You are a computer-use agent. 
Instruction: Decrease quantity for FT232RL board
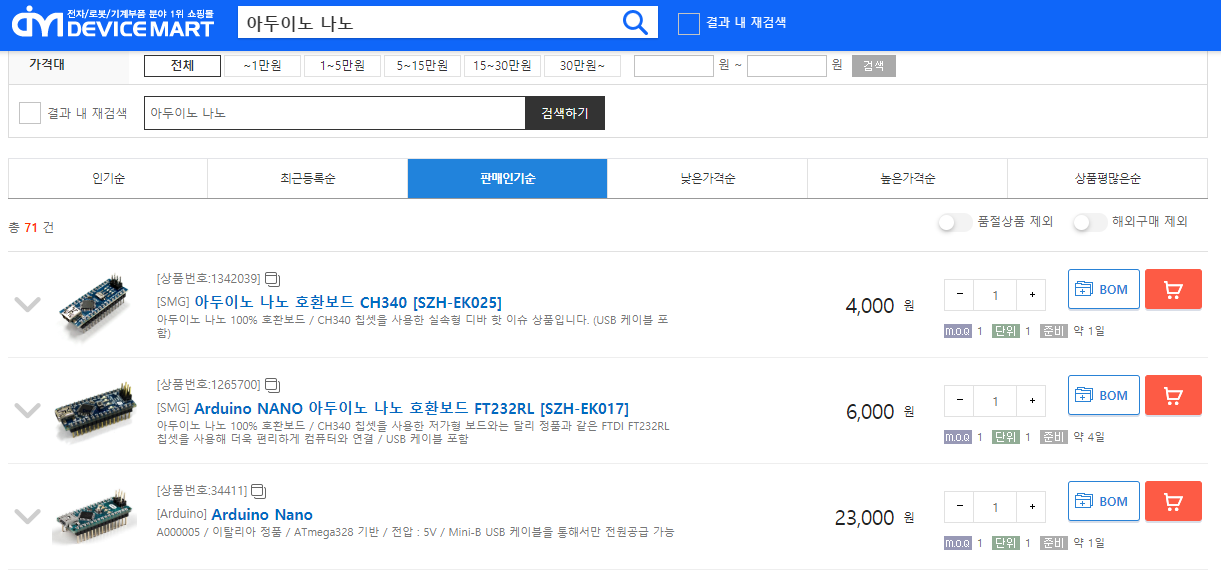(x=959, y=401)
